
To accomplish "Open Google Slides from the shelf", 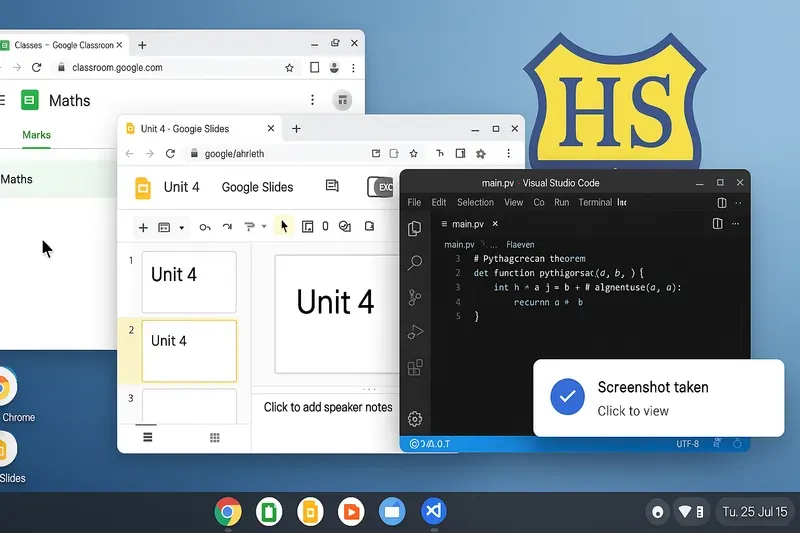I will (x=310, y=512).
